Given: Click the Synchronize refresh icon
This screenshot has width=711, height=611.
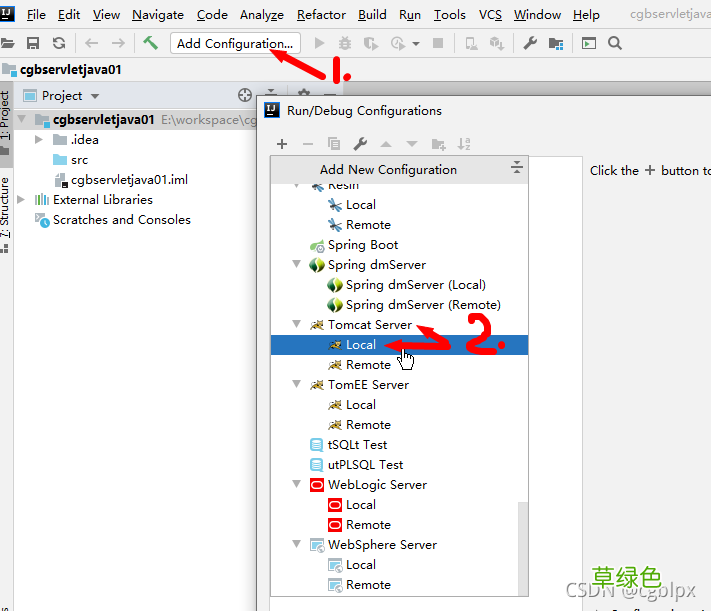Looking at the screenshot, I should point(59,43).
